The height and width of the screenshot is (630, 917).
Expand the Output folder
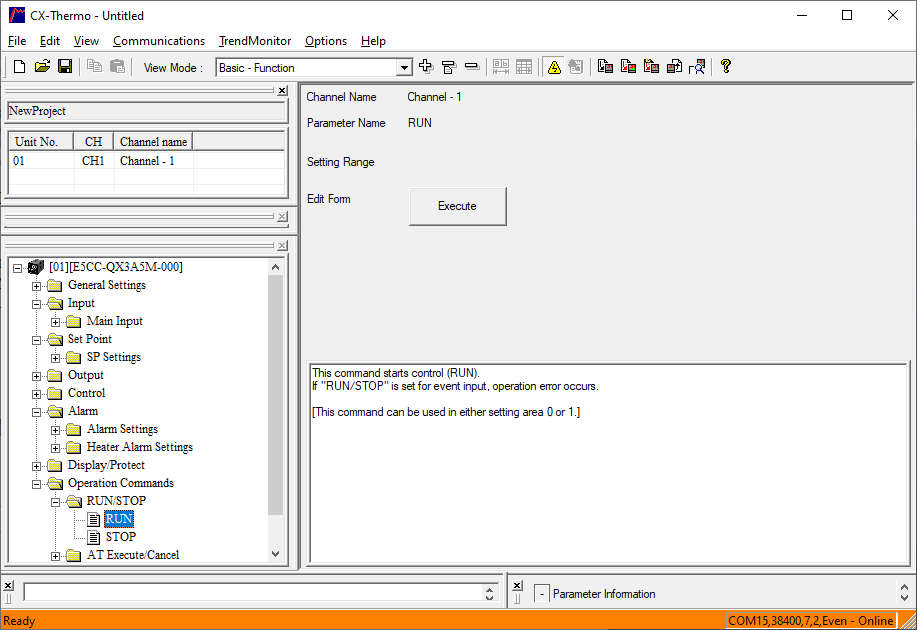[36, 376]
